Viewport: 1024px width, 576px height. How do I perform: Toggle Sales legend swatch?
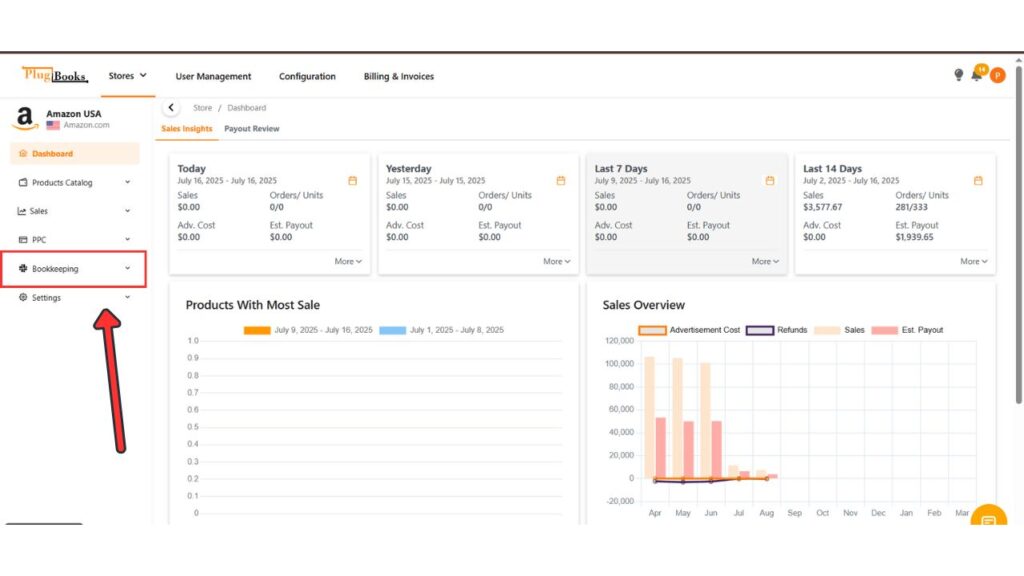pyautogui.click(x=827, y=330)
